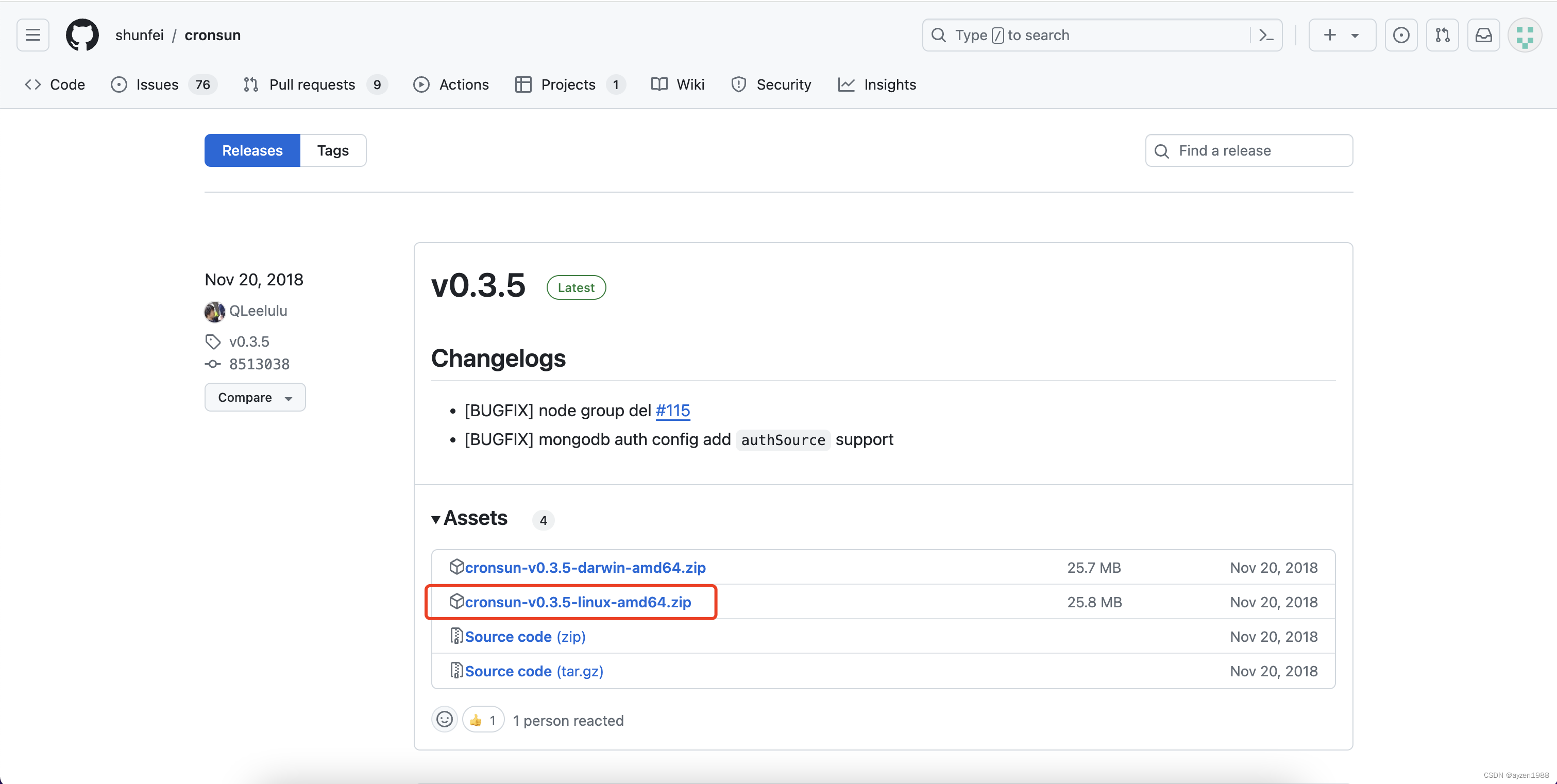
Task: Click the Wiki tab icon
Action: click(659, 84)
